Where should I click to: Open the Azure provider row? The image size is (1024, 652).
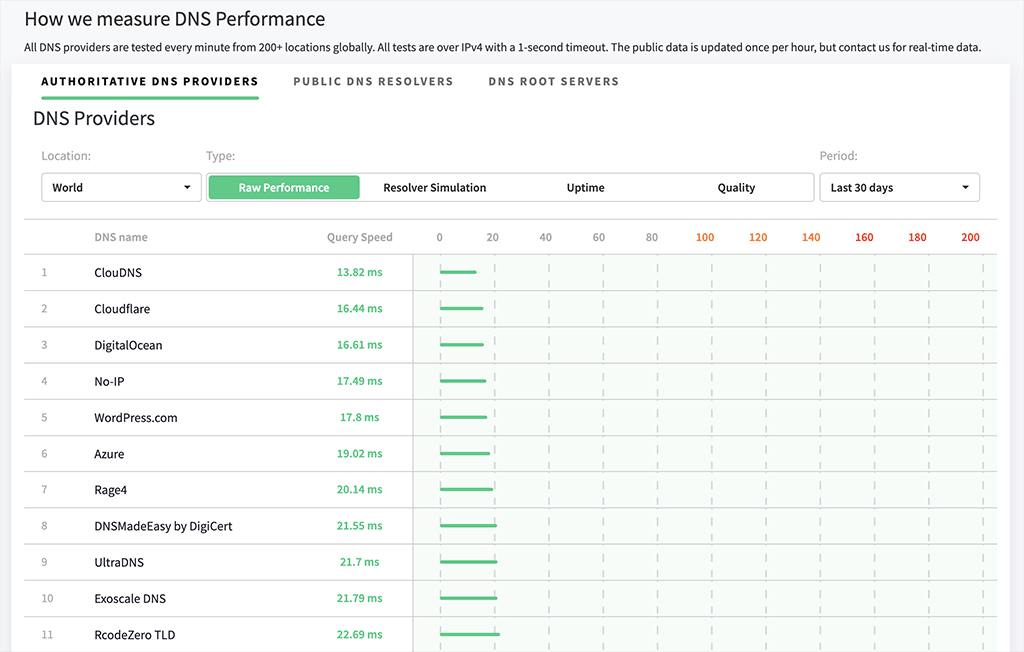point(511,453)
